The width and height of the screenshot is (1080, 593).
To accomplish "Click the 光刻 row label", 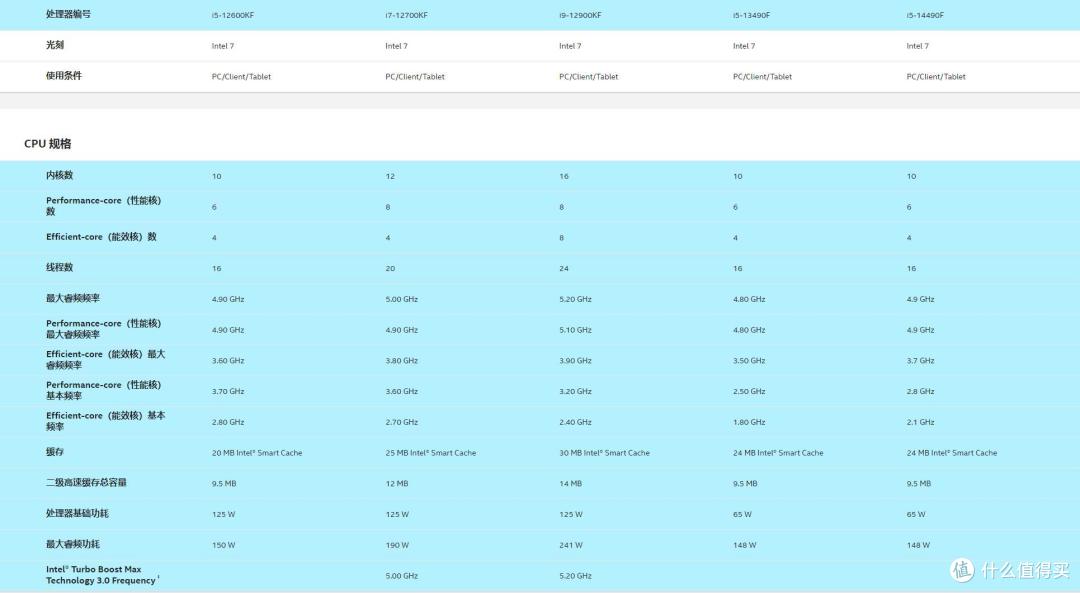I will pyautogui.click(x=54, y=45).
